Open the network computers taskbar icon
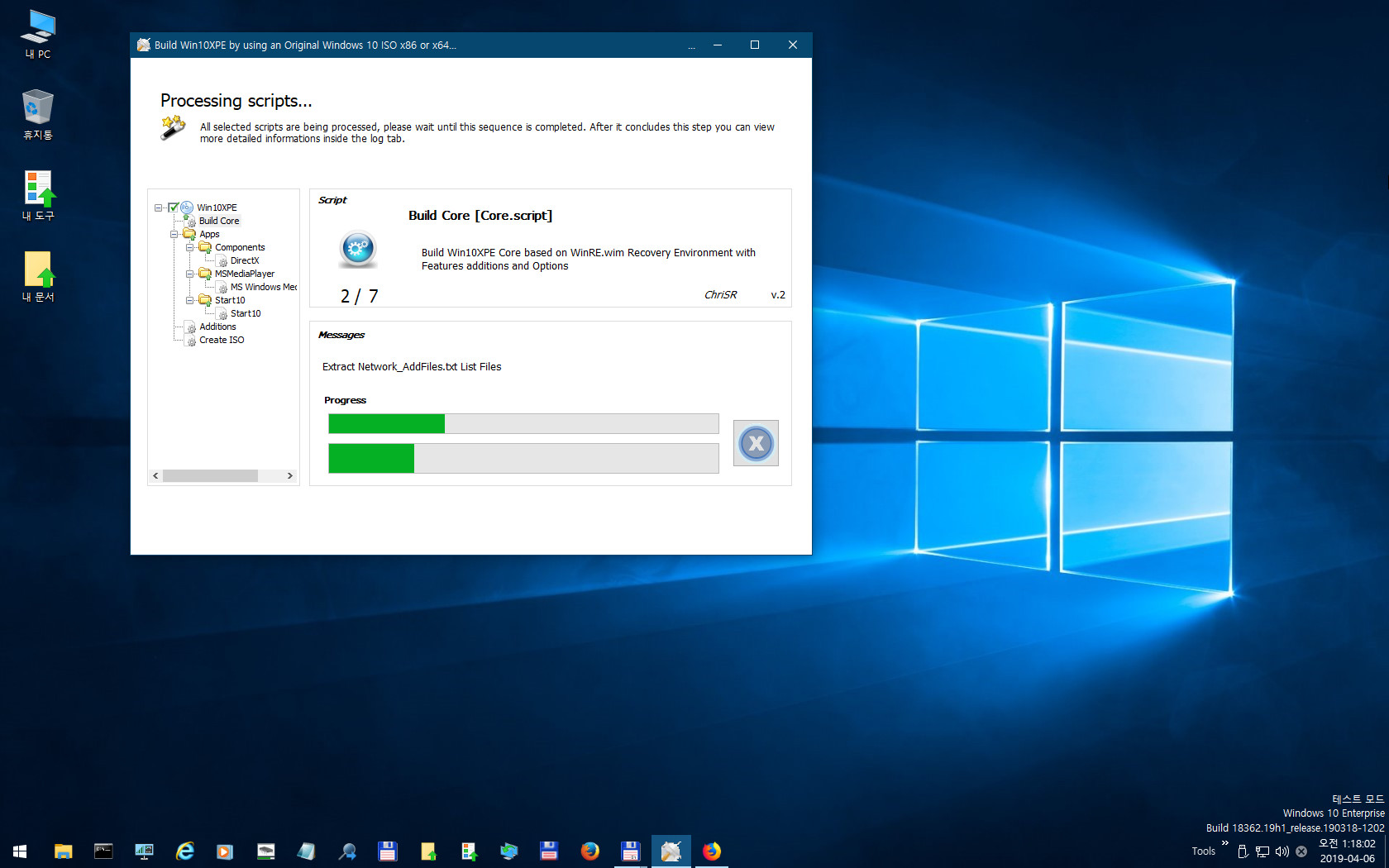The image size is (1389, 868). pyautogui.click(x=508, y=851)
